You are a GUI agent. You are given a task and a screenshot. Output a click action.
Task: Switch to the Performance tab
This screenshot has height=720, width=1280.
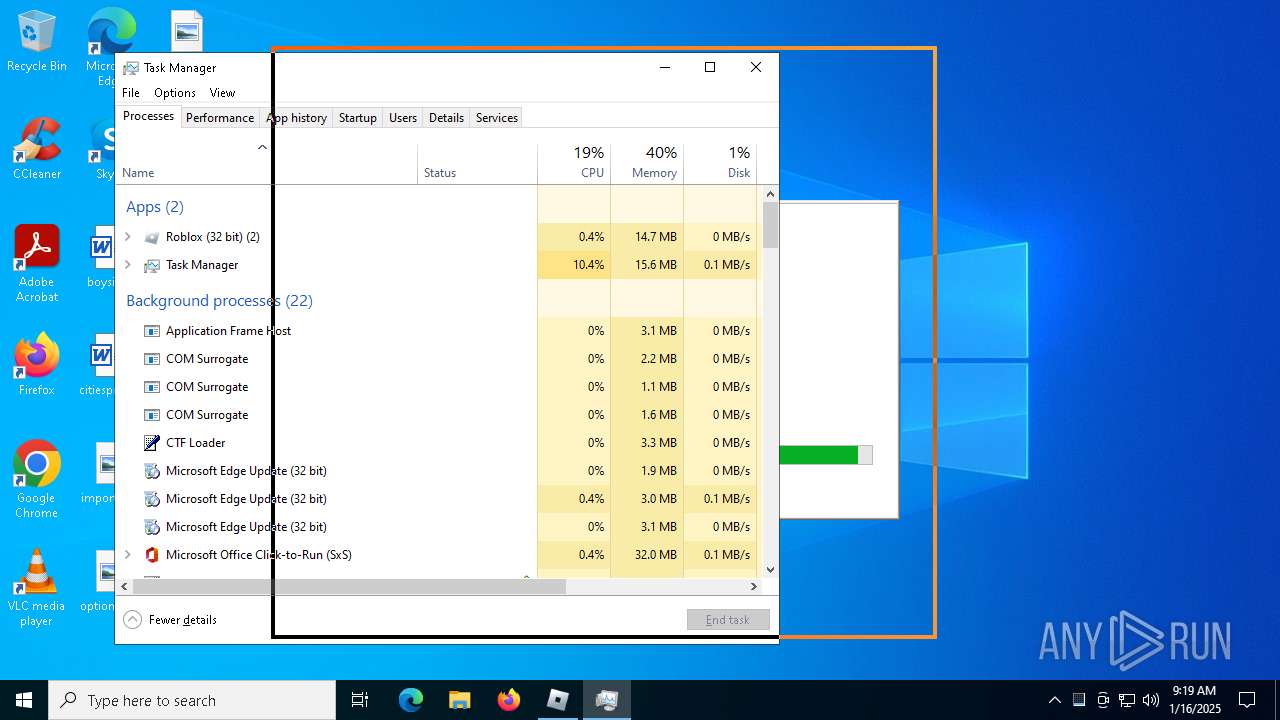(220, 118)
